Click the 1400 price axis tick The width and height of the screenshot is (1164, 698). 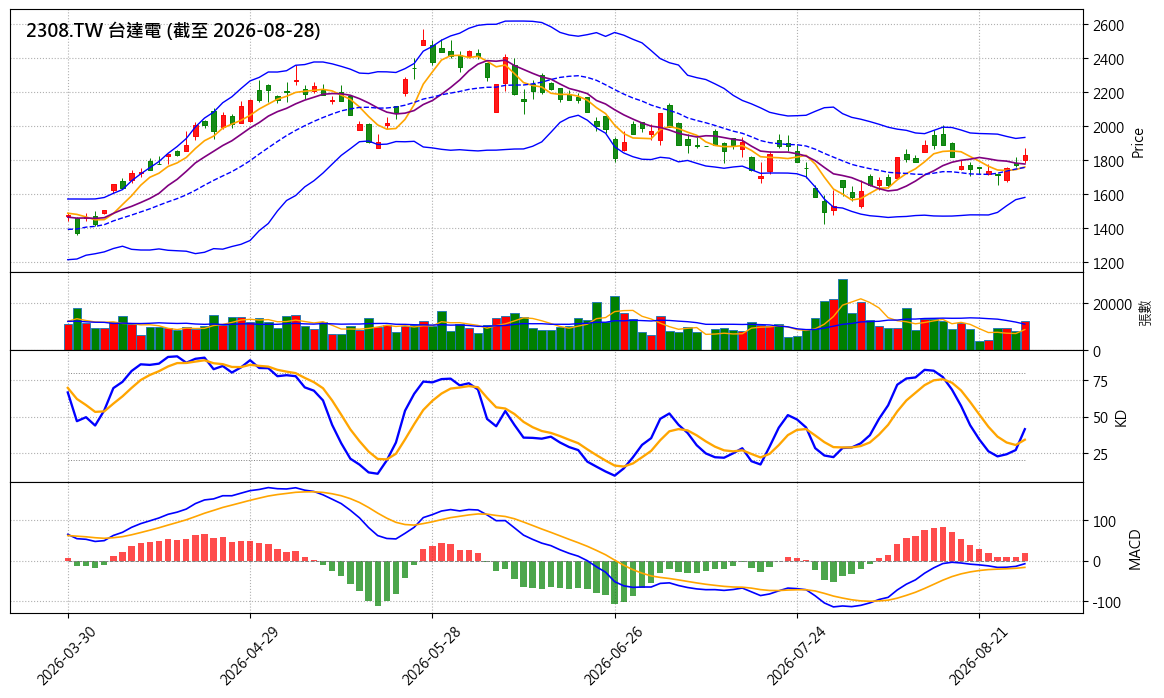1108,229
